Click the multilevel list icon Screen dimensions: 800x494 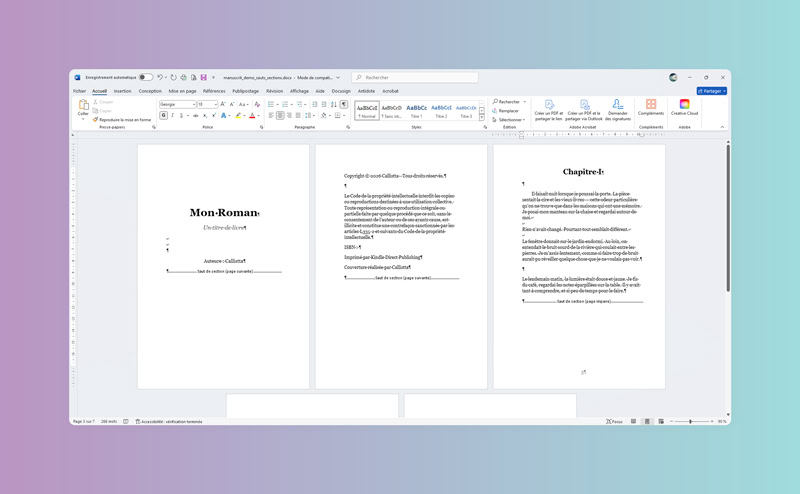pyautogui.click(x=299, y=104)
